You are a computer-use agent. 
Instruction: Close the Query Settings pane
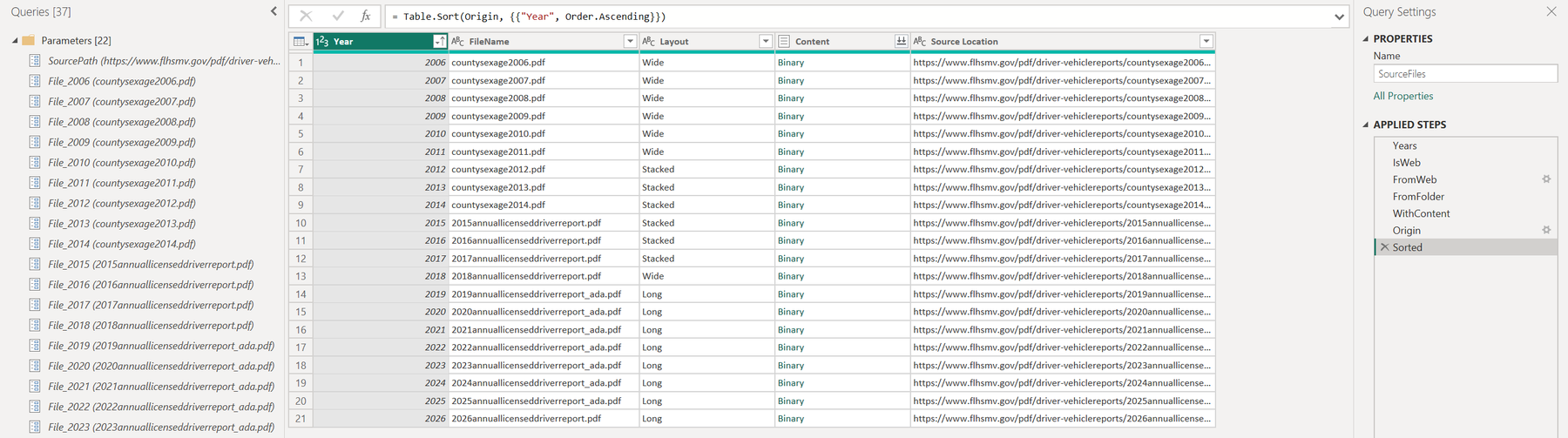pyautogui.click(x=1551, y=11)
